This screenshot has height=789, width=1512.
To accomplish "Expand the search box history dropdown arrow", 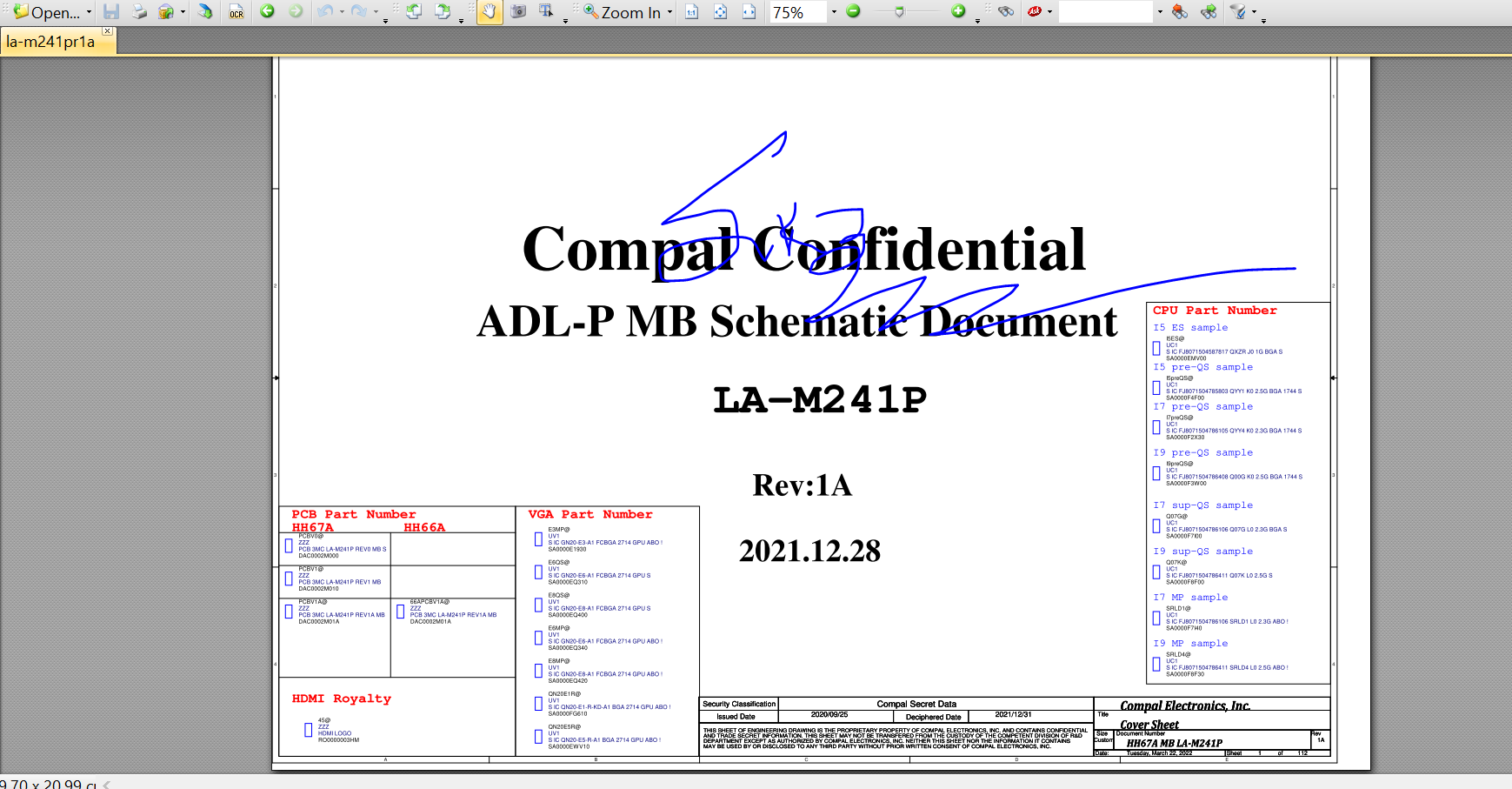I will 1160,12.
